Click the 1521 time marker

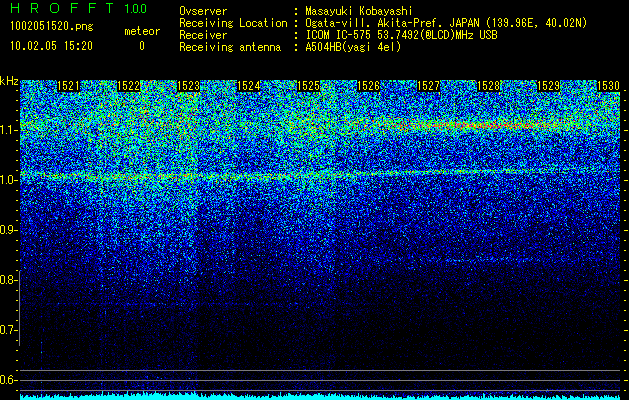[69, 86]
